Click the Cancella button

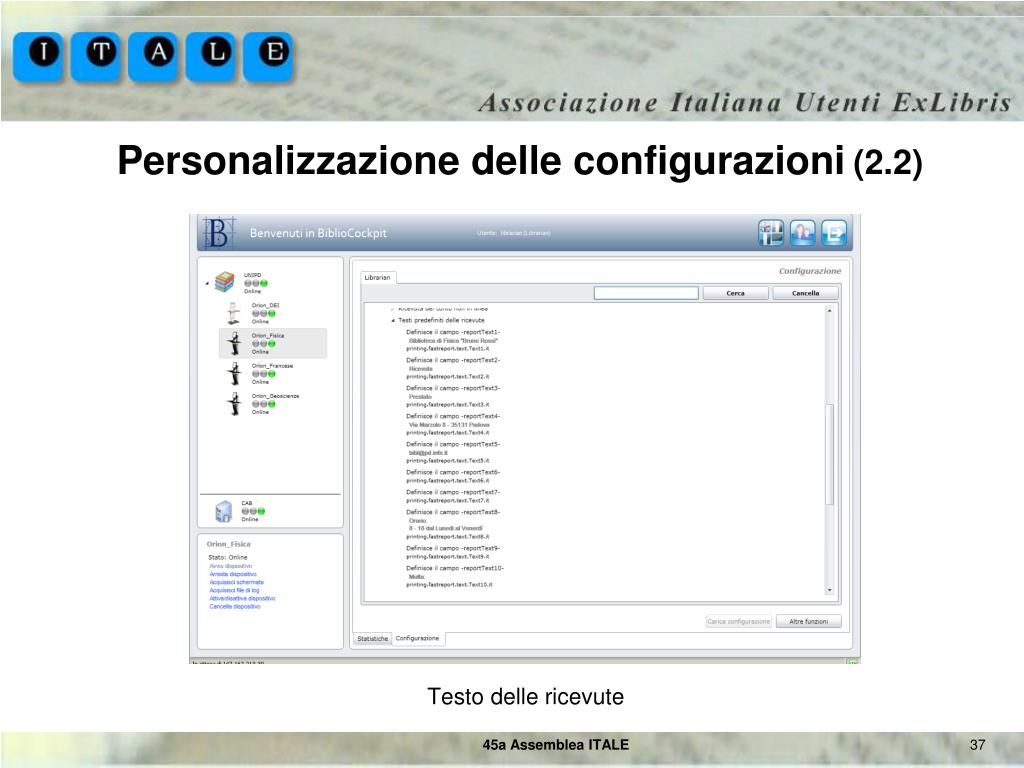(x=805, y=293)
